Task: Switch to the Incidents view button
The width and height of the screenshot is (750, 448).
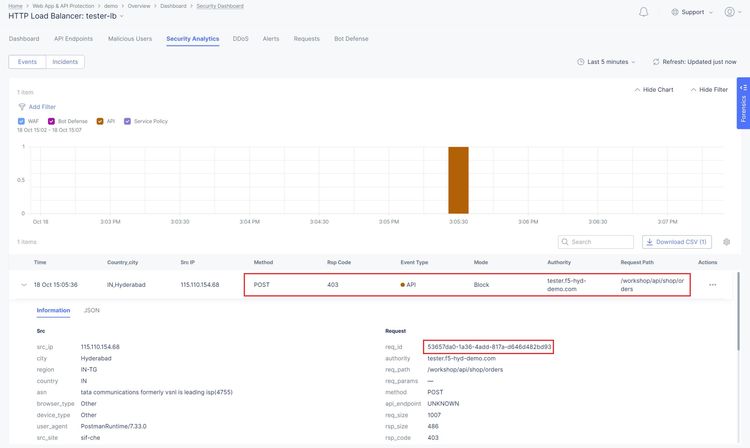Action: 65,62
